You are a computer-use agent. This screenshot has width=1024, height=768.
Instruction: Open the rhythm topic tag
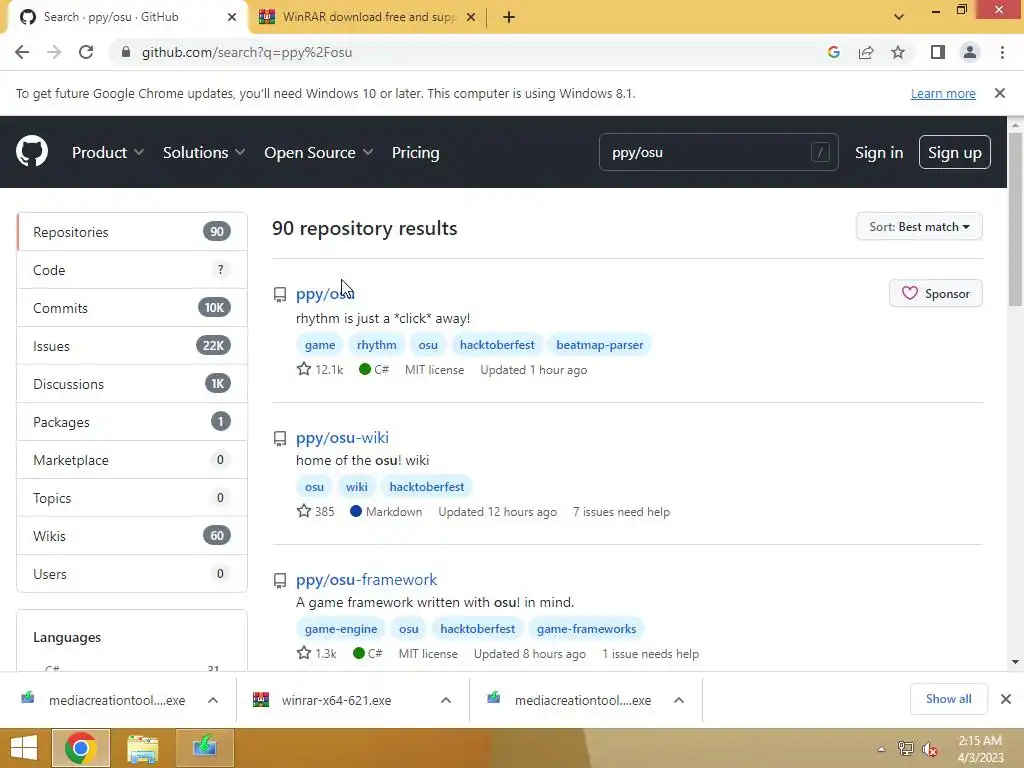(376, 344)
